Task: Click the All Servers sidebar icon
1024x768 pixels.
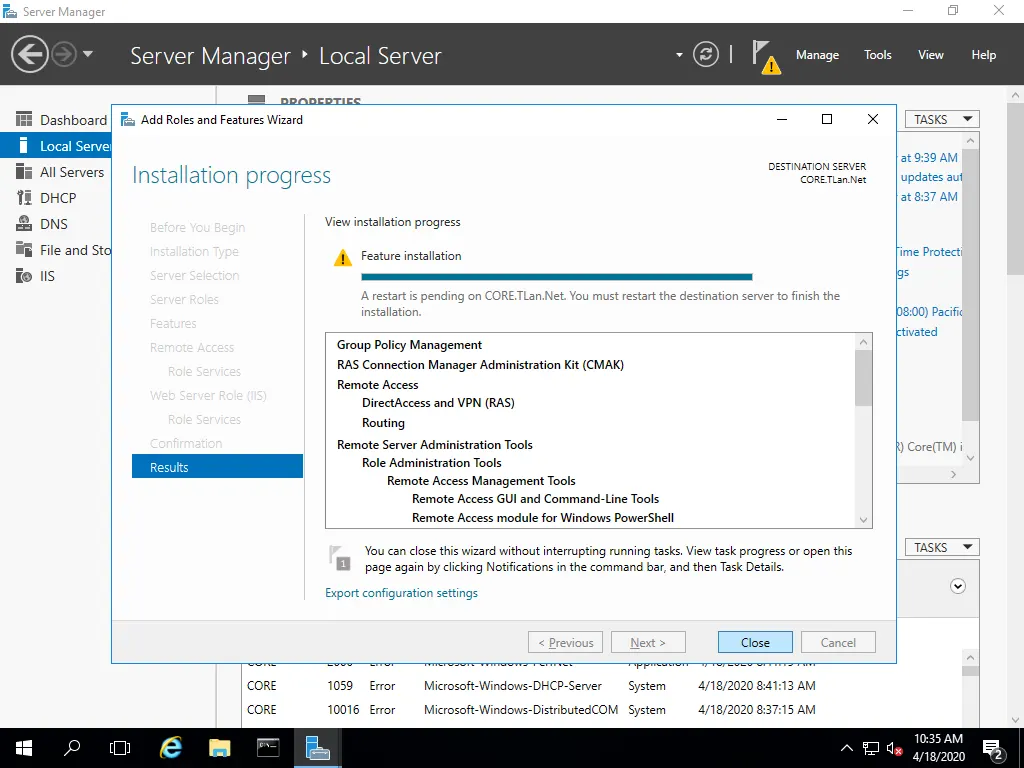Action: (x=24, y=172)
